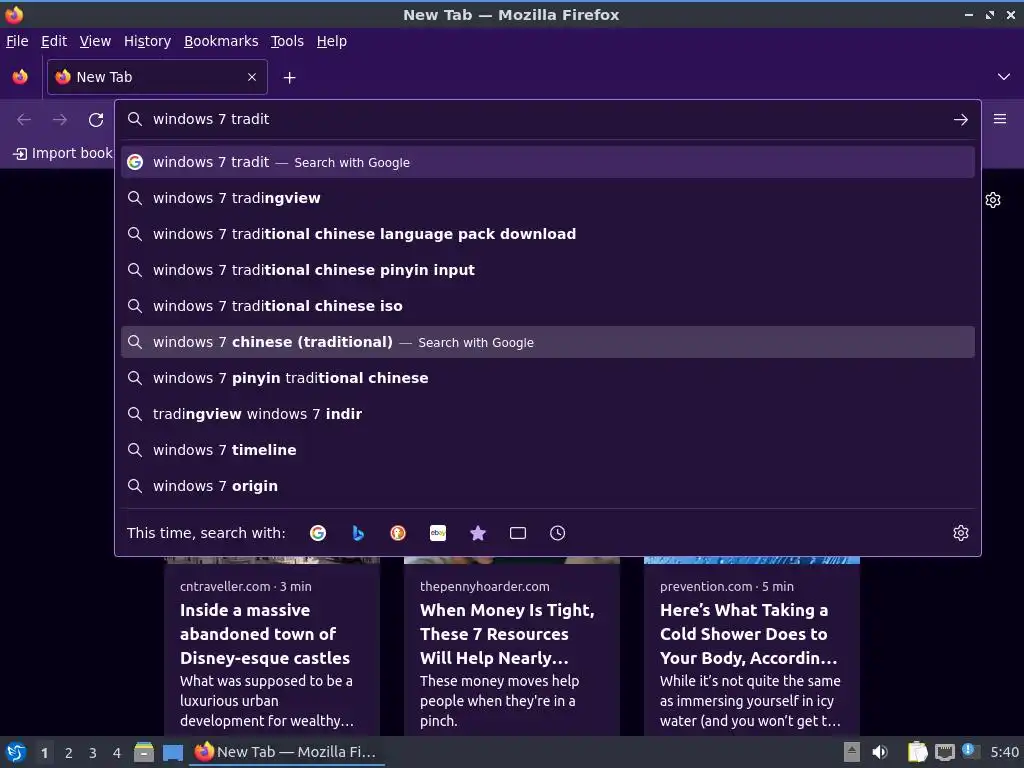Open the list all tabs chevron
Image resolution: width=1024 pixels, height=768 pixels.
(1004, 77)
